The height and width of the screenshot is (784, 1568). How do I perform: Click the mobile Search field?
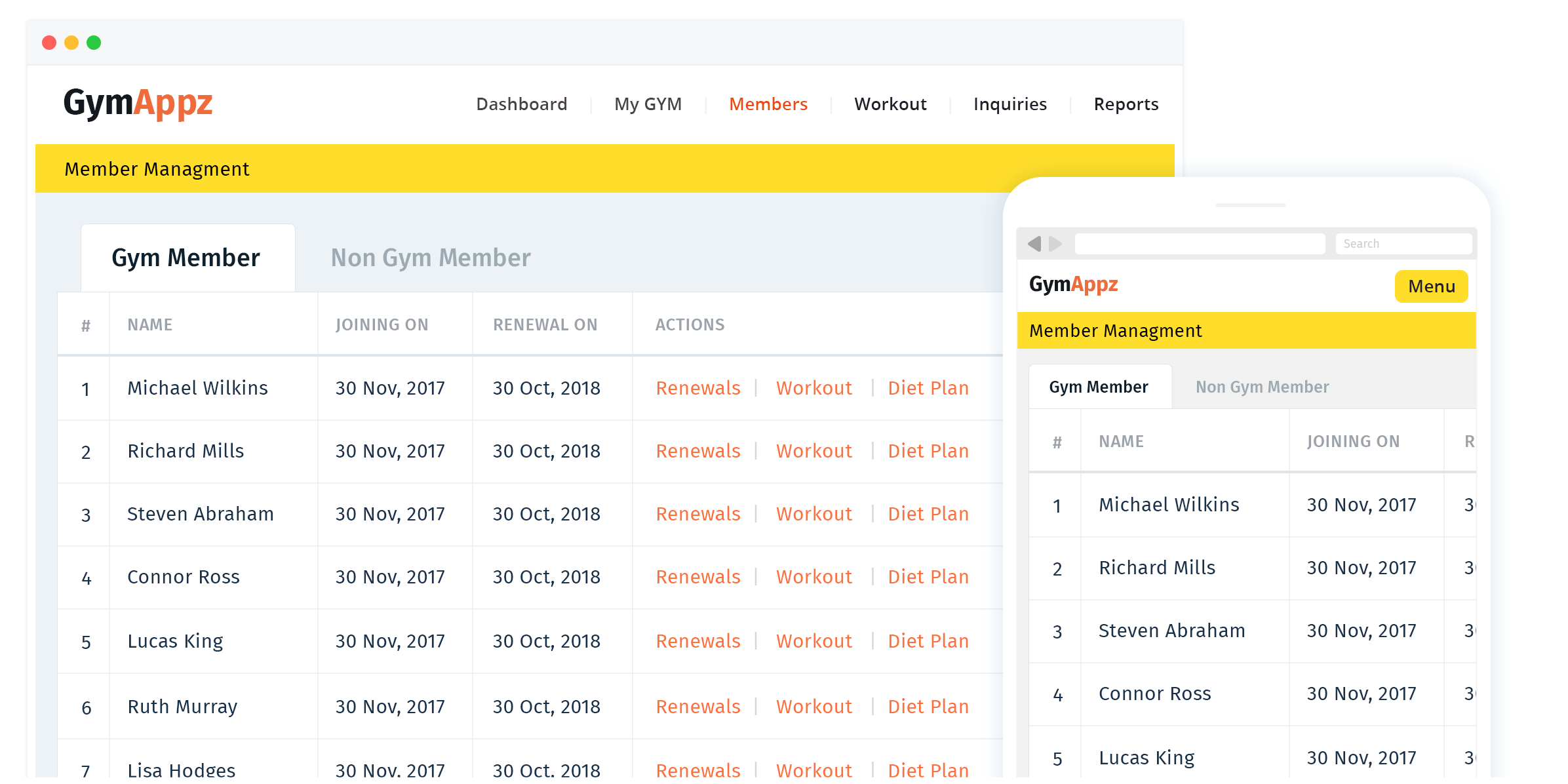1403,244
